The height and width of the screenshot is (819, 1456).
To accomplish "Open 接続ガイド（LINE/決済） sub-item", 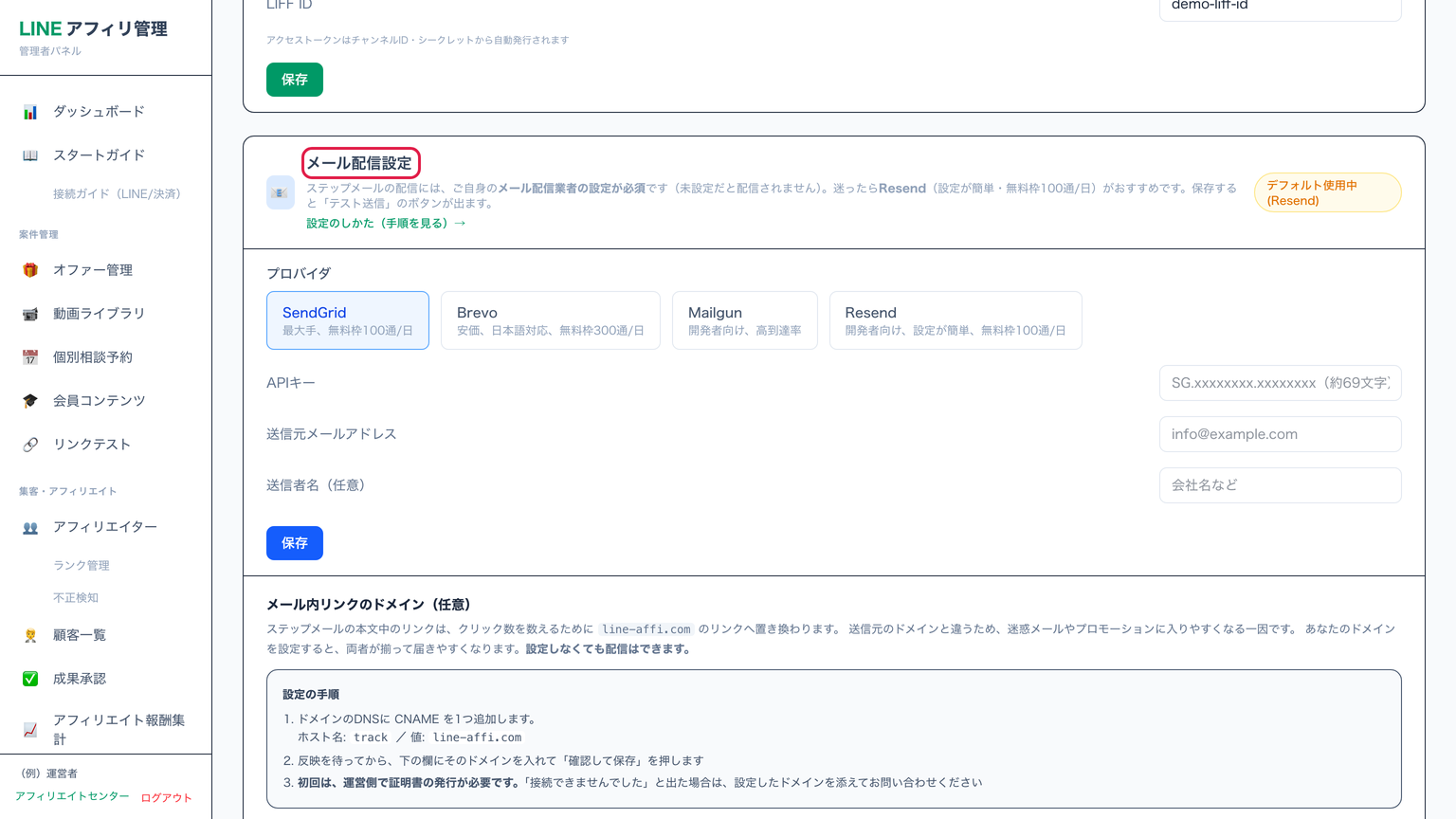I will [x=117, y=194].
